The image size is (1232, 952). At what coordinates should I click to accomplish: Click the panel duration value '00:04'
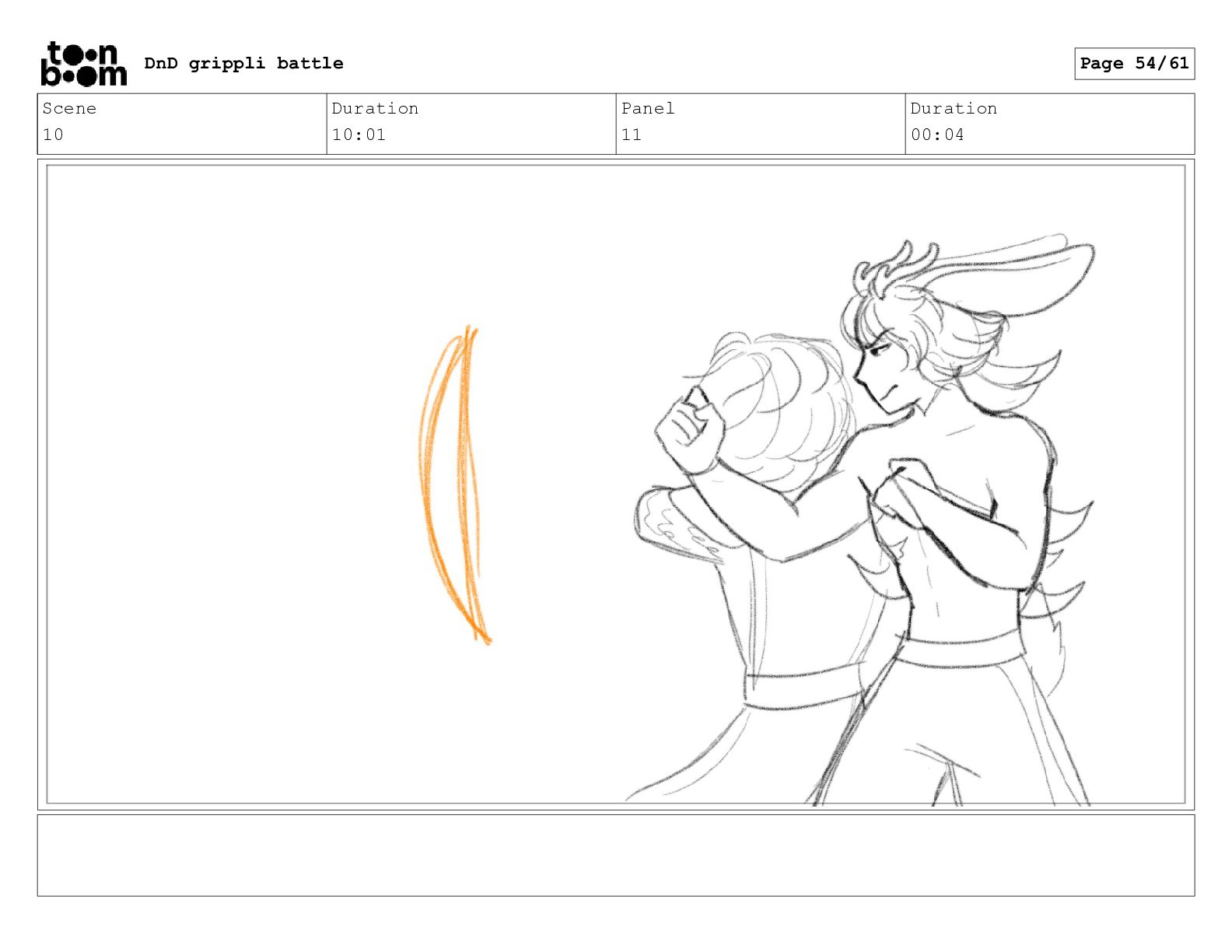[x=937, y=135]
